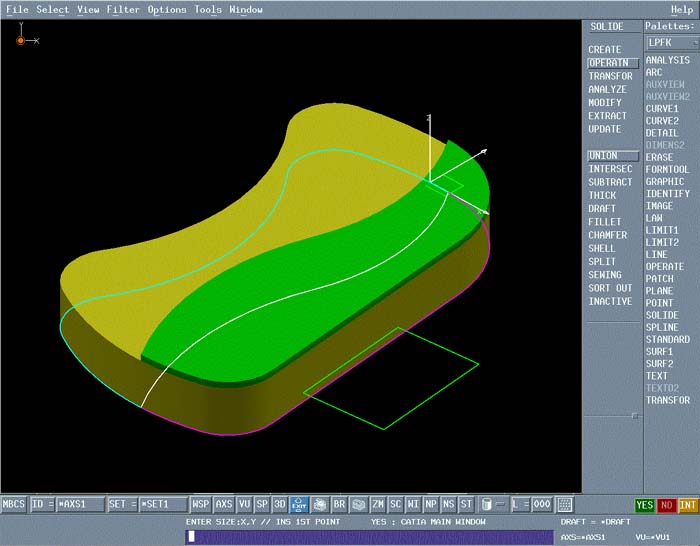700x546 pixels.
Task: Open the Filter menu
Action: click(123, 9)
